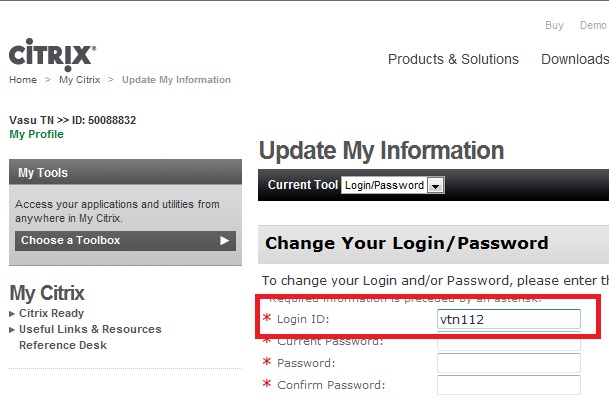Image resolution: width=609 pixels, height=408 pixels.
Task: Open the Current Tool Login/Password dropdown
Action: coord(435,185)
